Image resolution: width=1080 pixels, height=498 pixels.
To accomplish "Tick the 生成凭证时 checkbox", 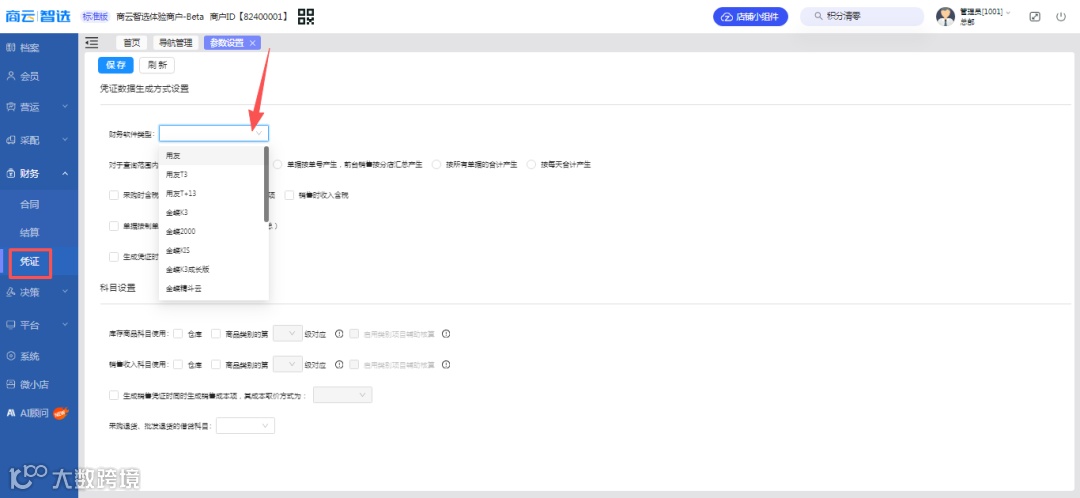I will [x=114, y=257].
